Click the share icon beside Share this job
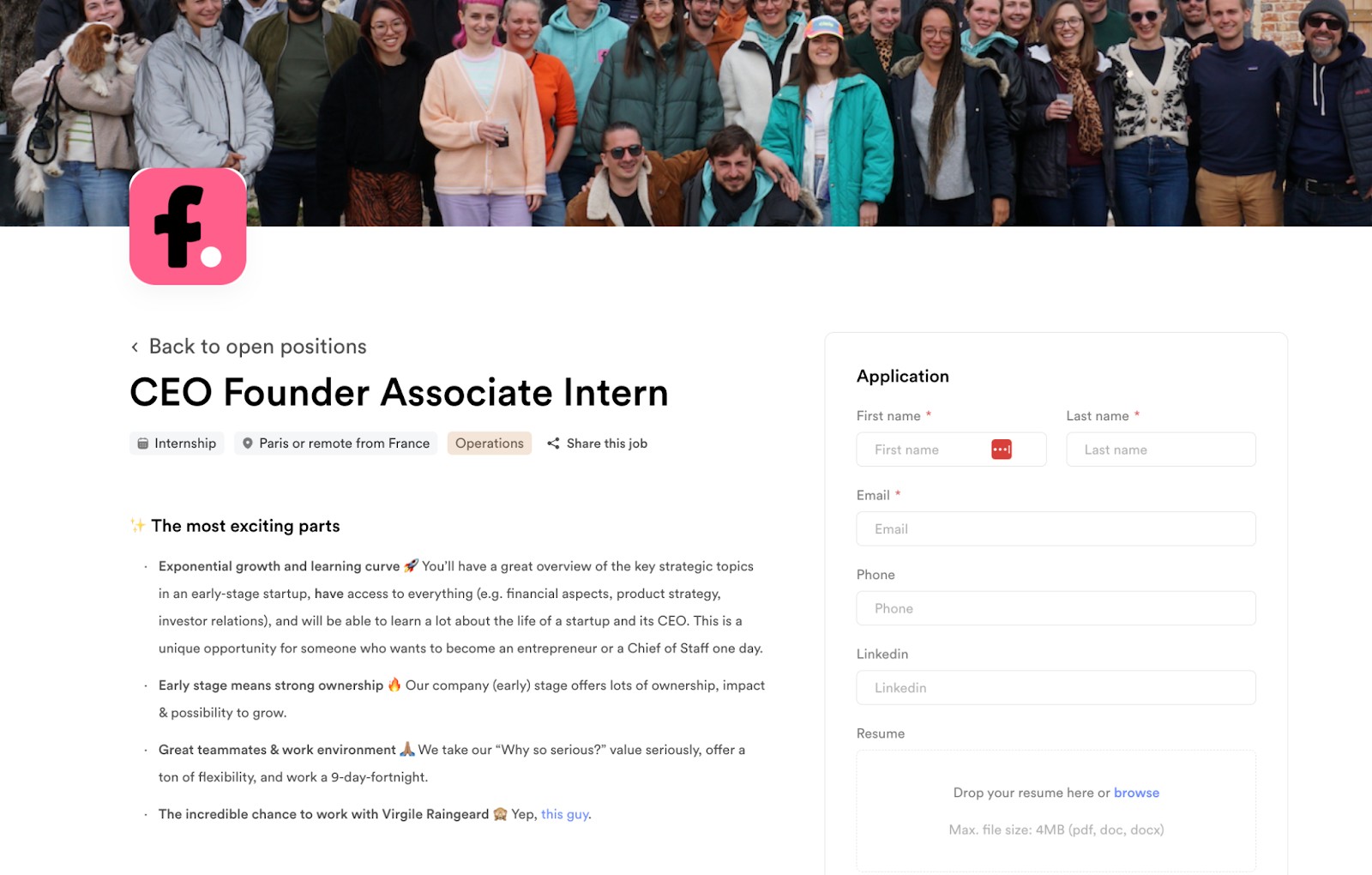Viewport: 1372px width, 875px height. click(553, 444)
